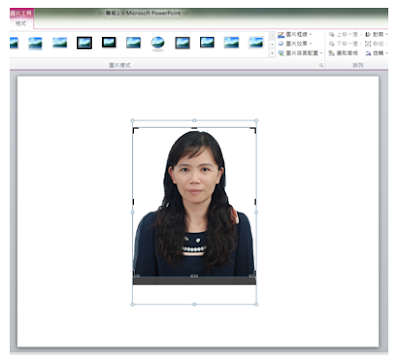Click the Rotate objects icon

point(368,53)
